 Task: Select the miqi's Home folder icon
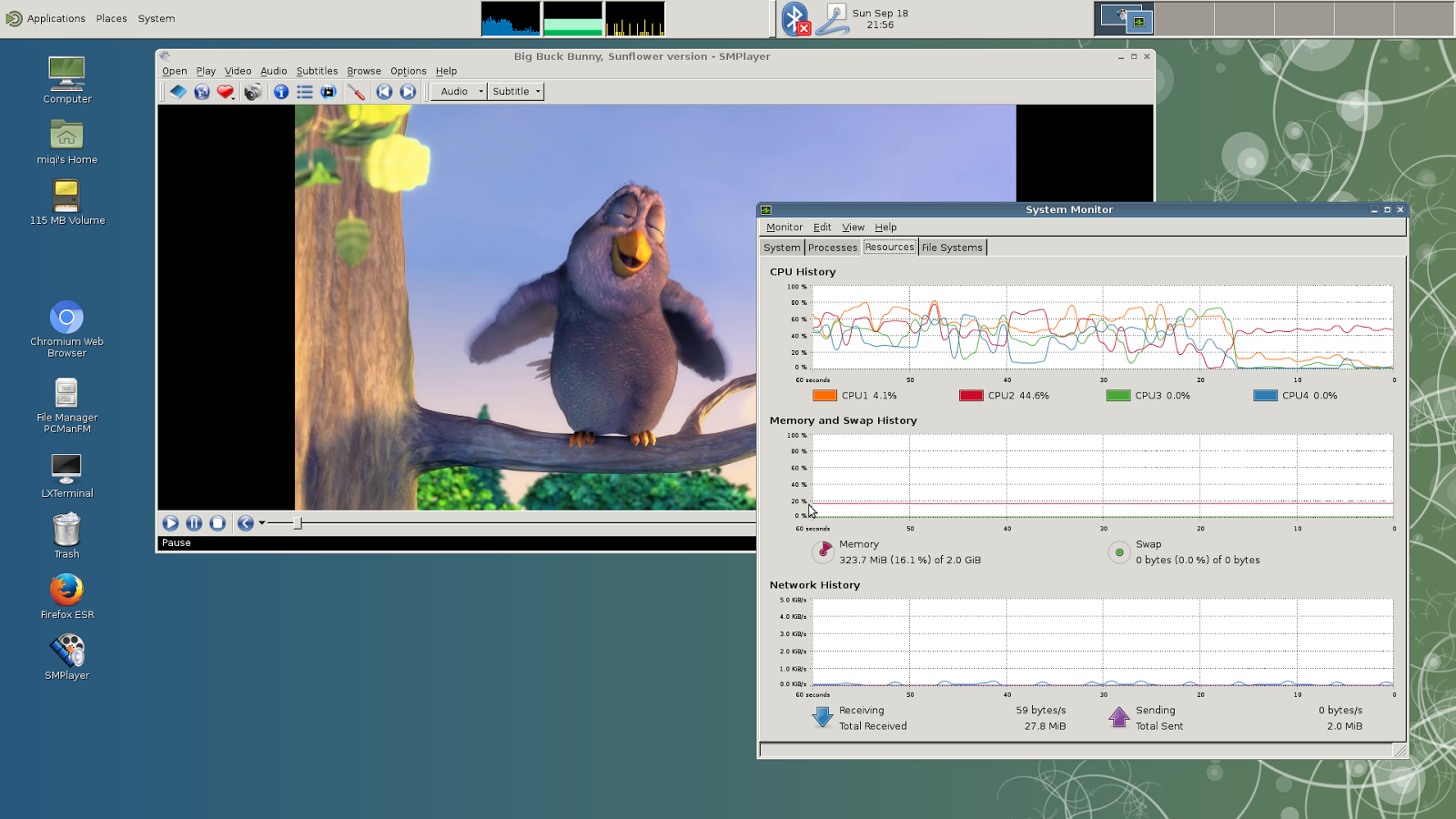coord(67,141)
